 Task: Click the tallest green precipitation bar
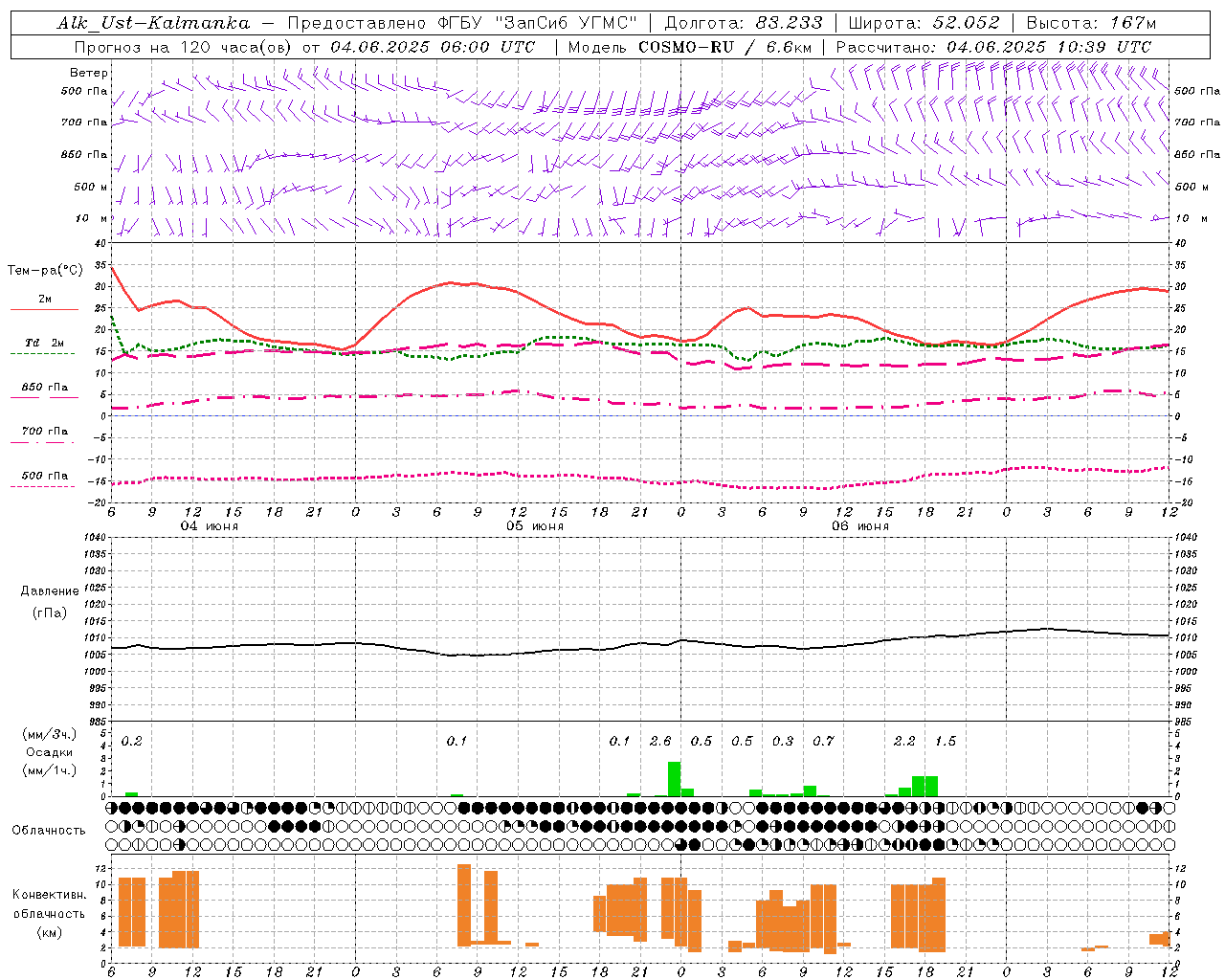tap(674, 779)
